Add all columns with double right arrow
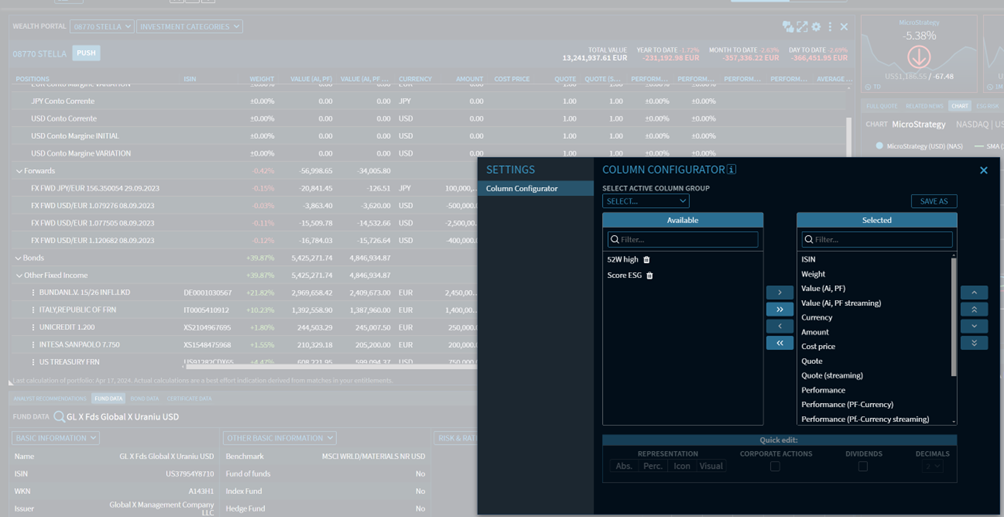Viewport: 1004px width, 517px height. click(x=779, y=310)
